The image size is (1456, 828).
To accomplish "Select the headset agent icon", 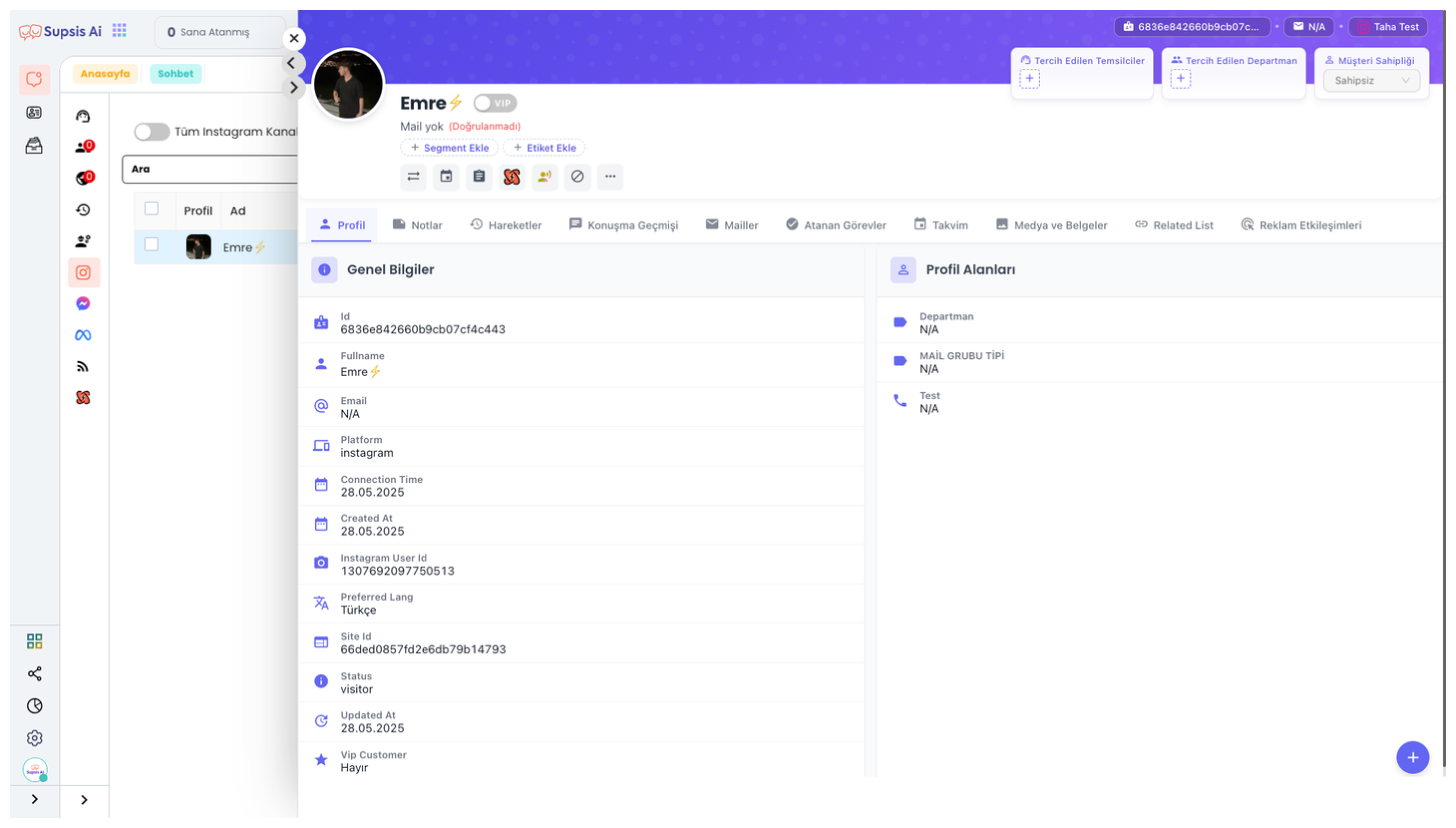I will coord(83,117).
